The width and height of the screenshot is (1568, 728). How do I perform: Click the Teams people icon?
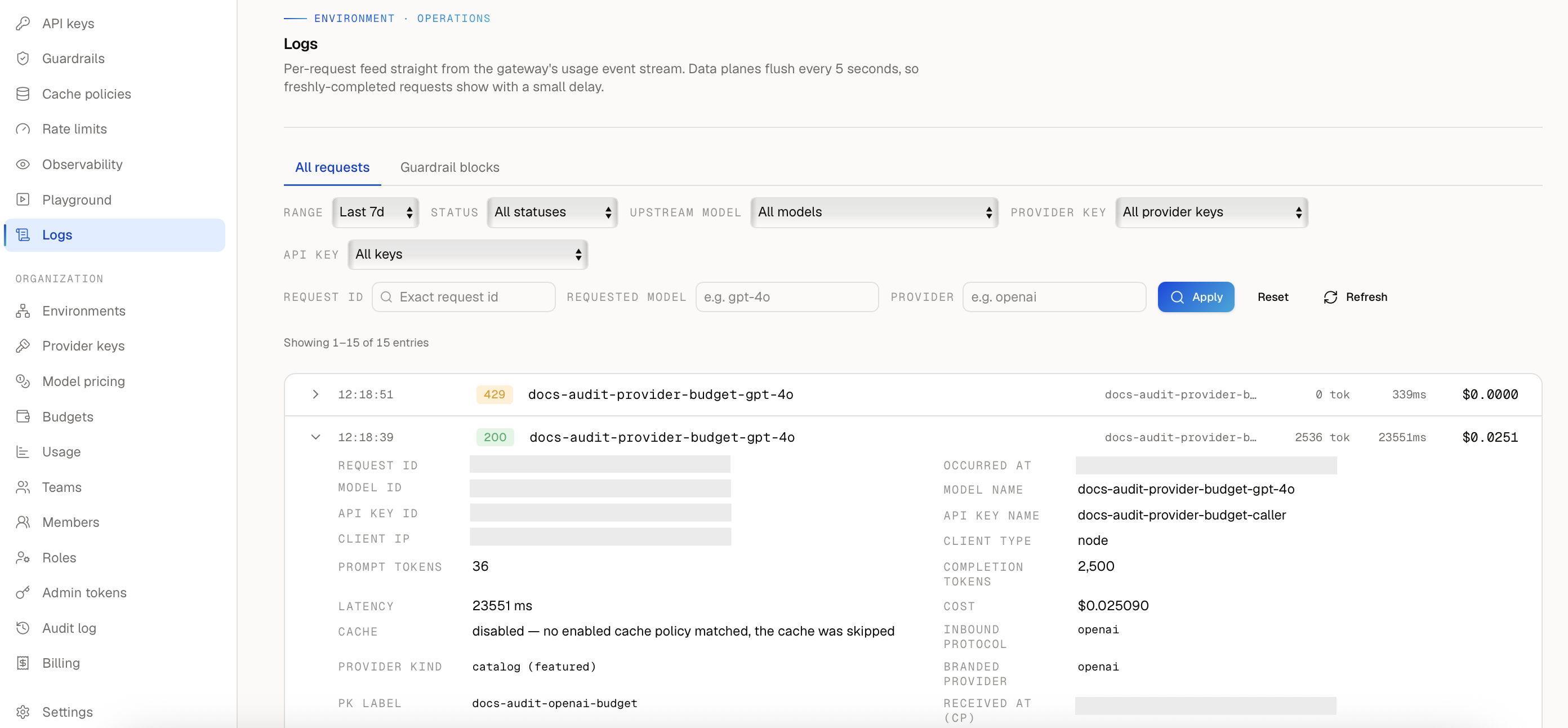click(23, 487)
